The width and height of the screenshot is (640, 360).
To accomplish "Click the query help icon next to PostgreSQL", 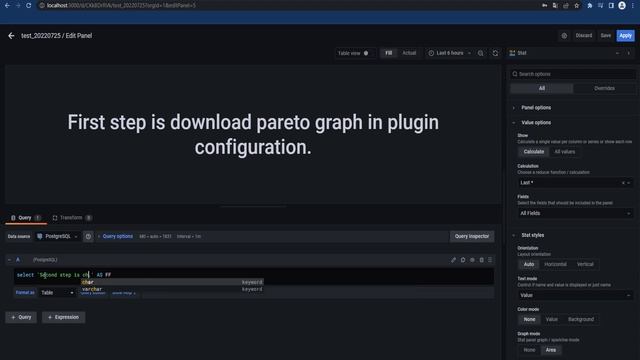I will 88,236.
